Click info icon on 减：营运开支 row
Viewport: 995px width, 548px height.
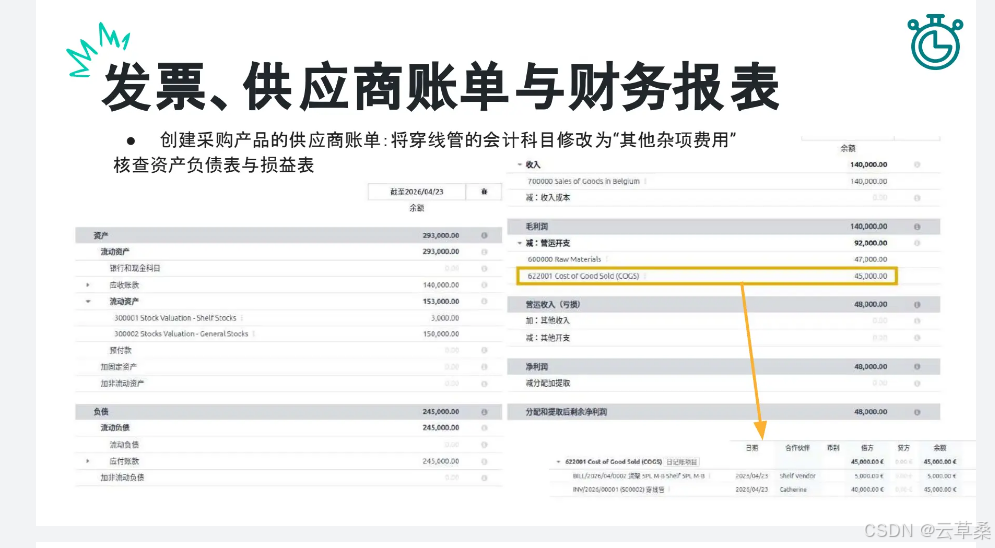pos(917,243)
